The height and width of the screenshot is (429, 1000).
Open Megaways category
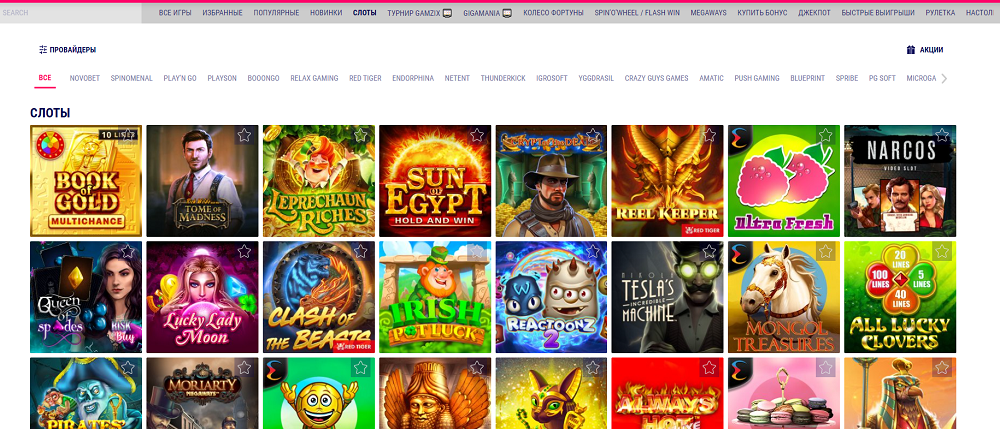pyautogui.click(x=708, y=13)
